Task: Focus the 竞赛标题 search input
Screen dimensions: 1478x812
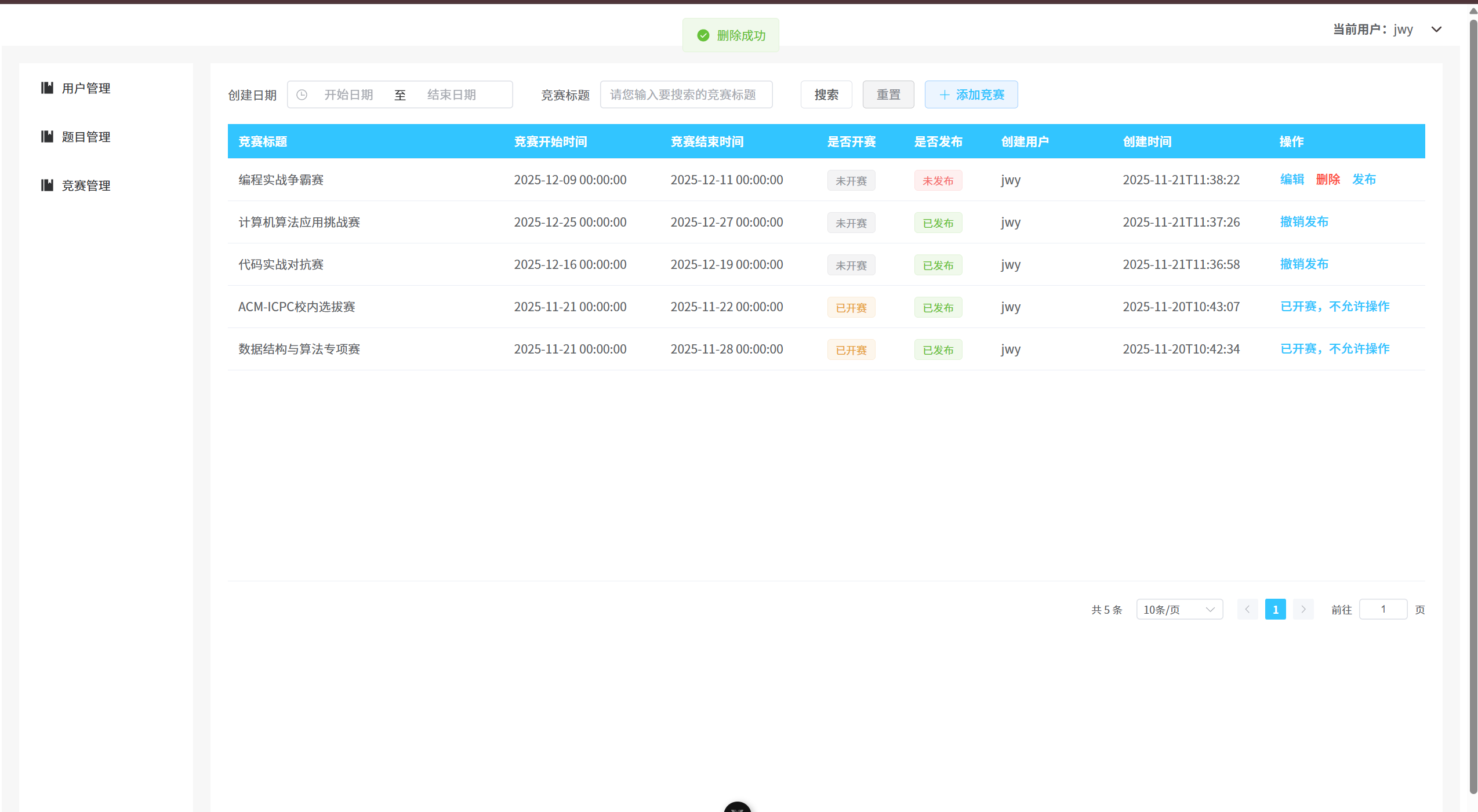Action: click(x=686, y=94)
